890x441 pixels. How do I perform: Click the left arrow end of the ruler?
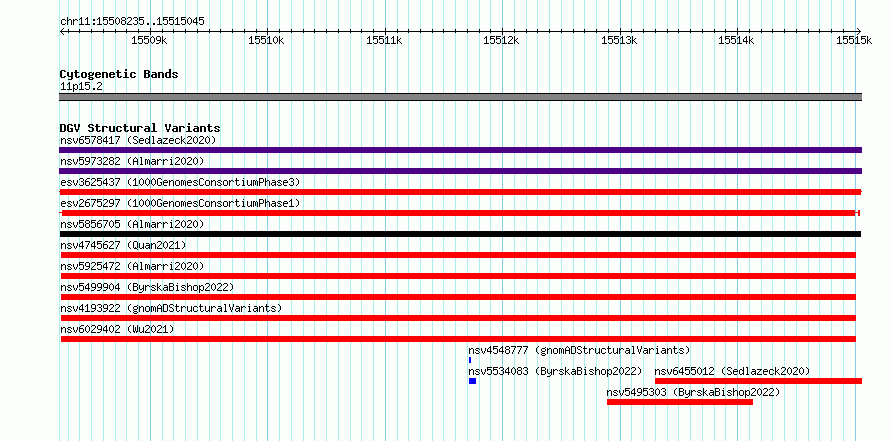(62, 31)
